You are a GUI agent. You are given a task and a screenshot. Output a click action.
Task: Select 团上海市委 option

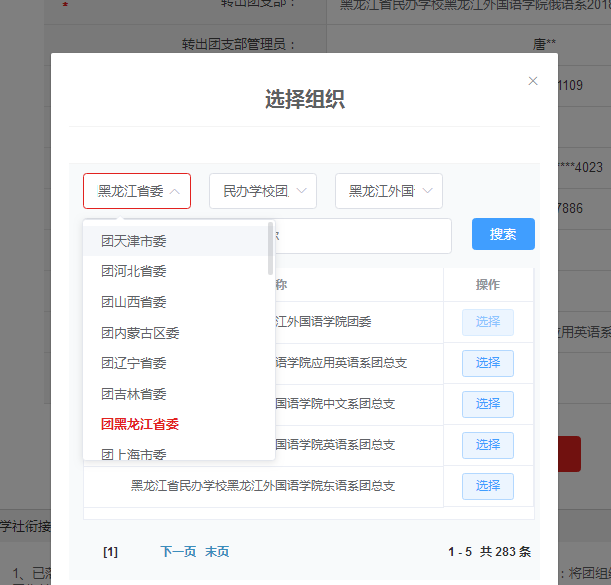[175, 452]
